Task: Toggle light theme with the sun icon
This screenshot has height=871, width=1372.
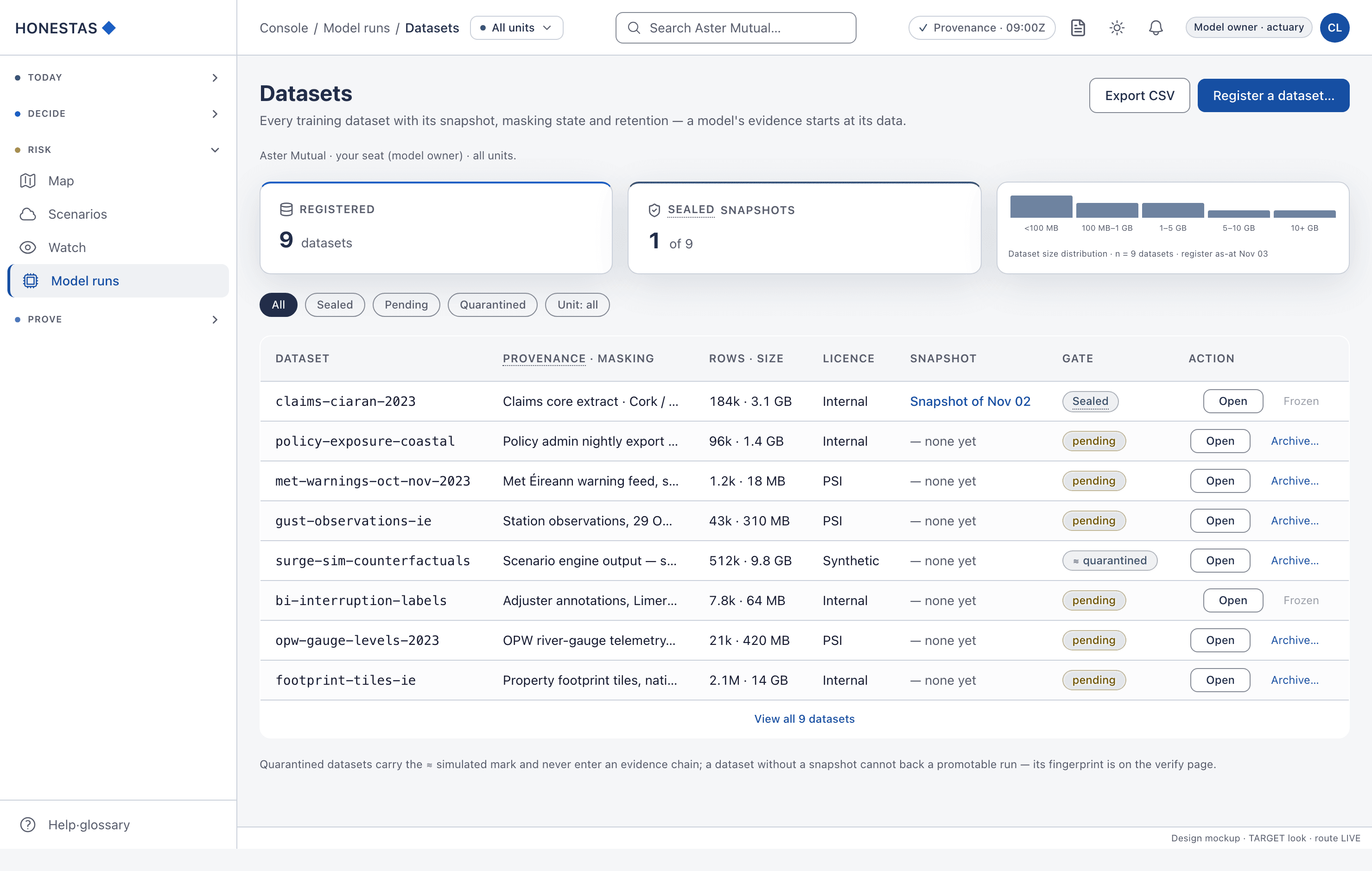Action: 1117,27
